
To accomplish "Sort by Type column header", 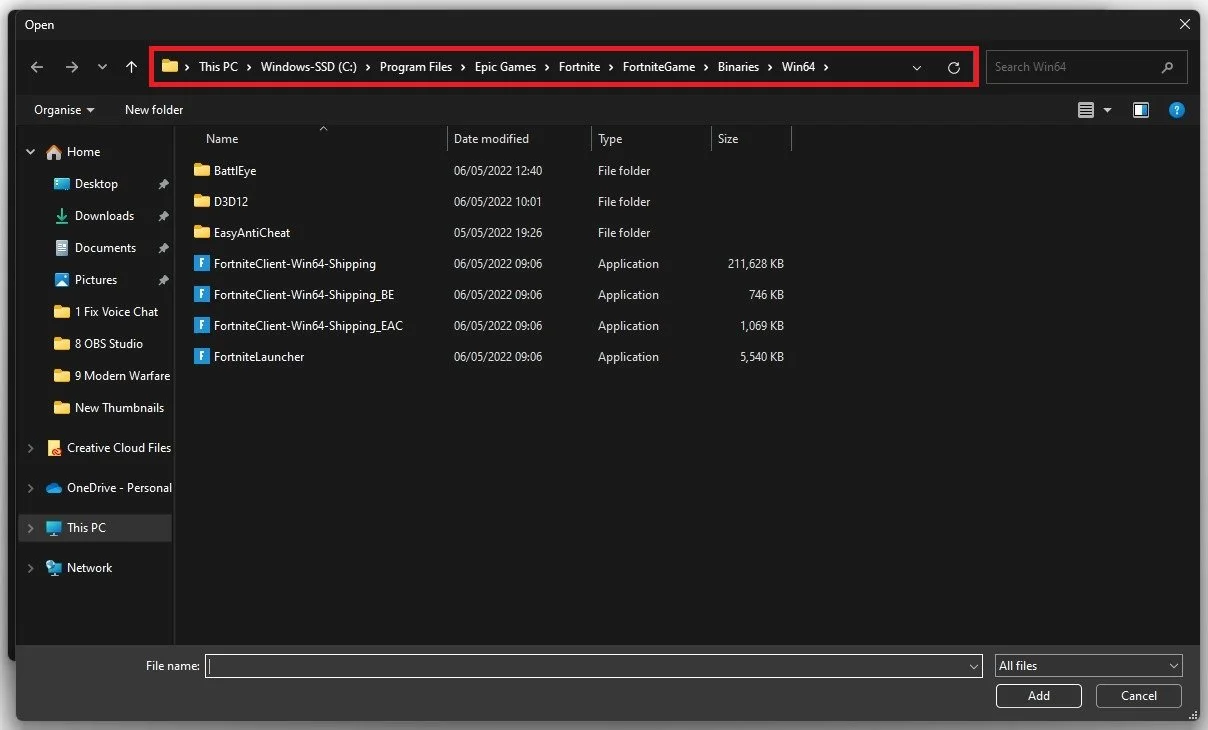I will click(x=610, y=139).
